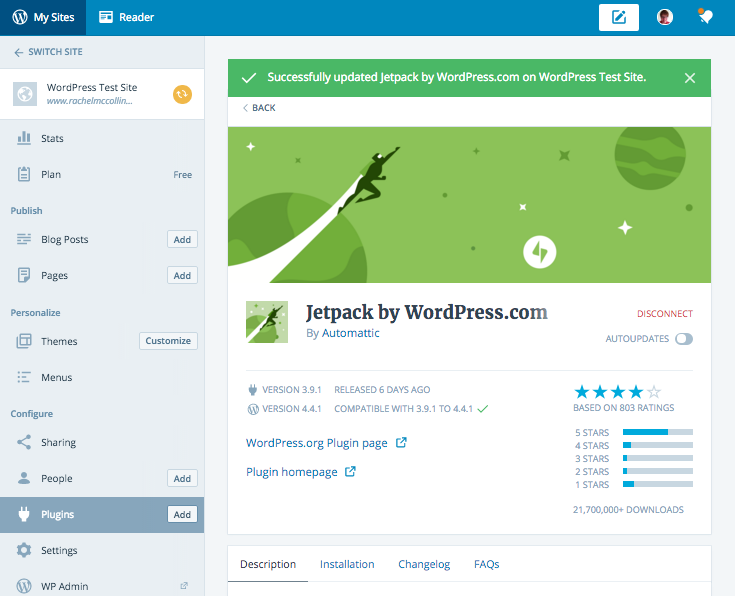Click external icon beside WordPress.org Plugin page

tap(401, 442)
